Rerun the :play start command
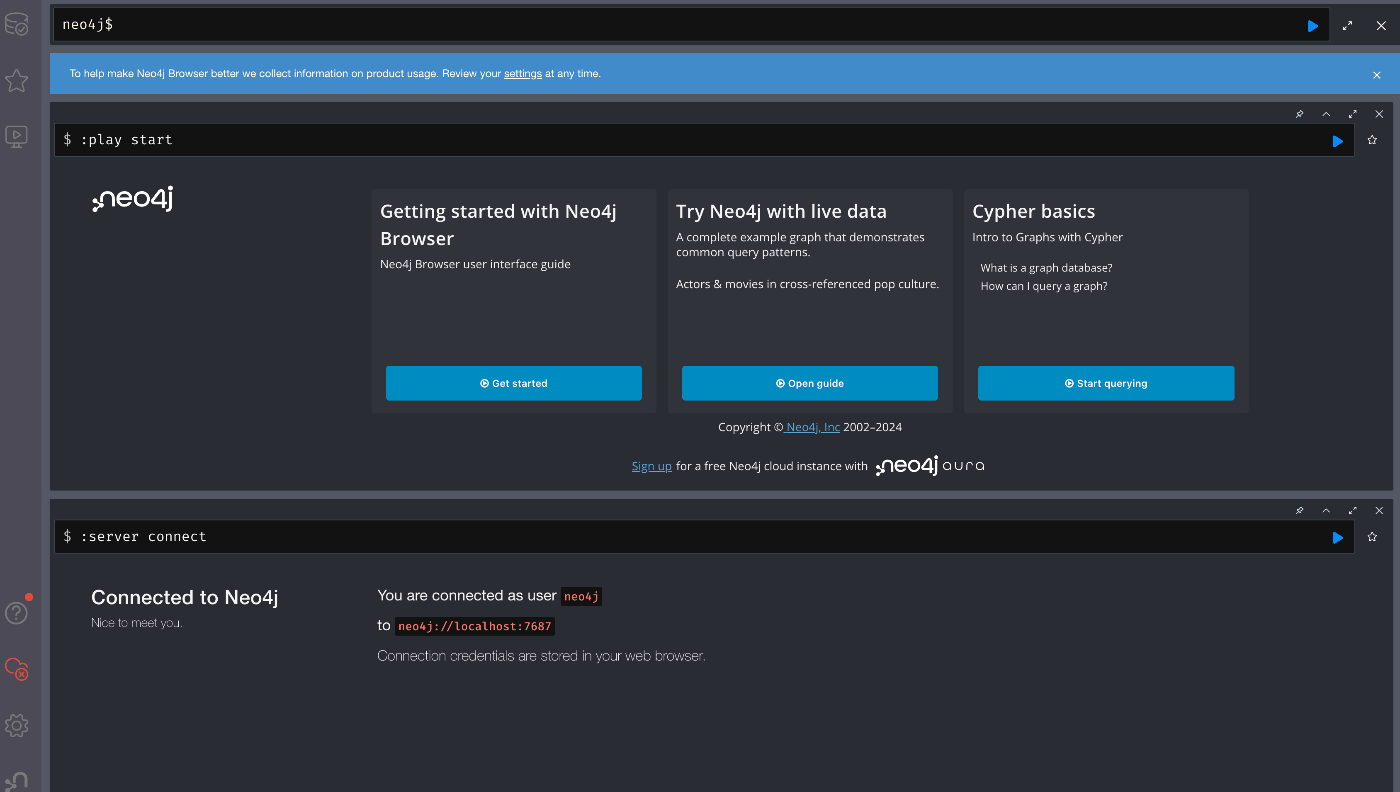Screen dimensions: 1400x792 point(1337,141)
